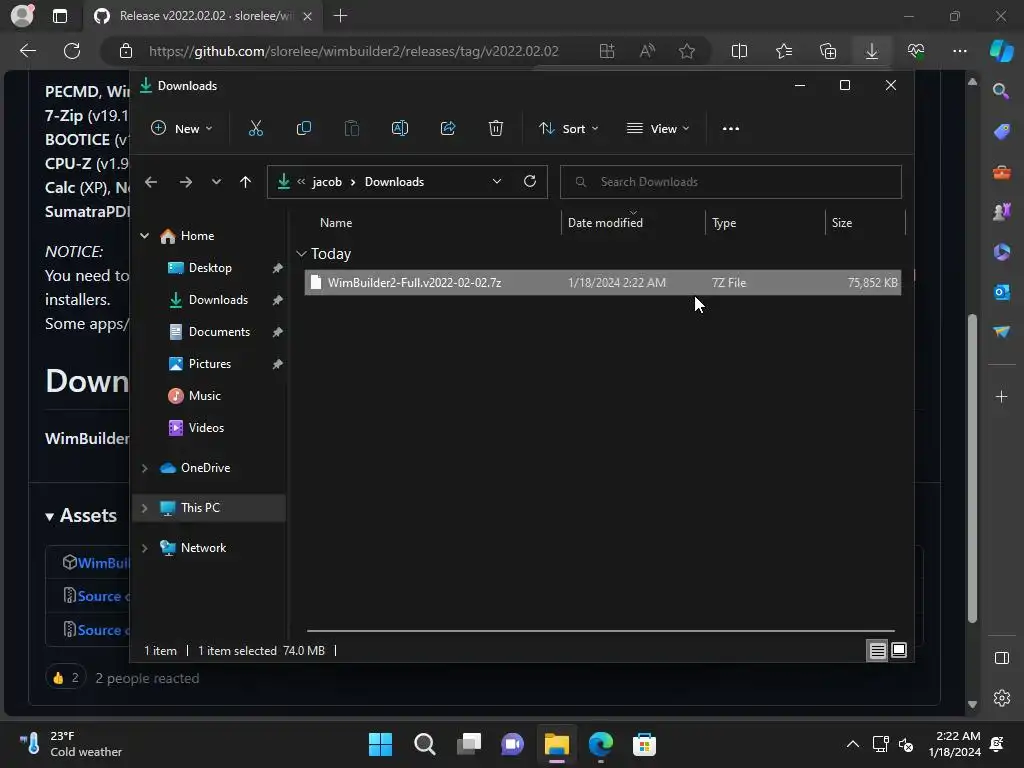The image size is (1024, 768).
Task: Click the Edge page vertical scrollbar
Action: pos(972,468)
